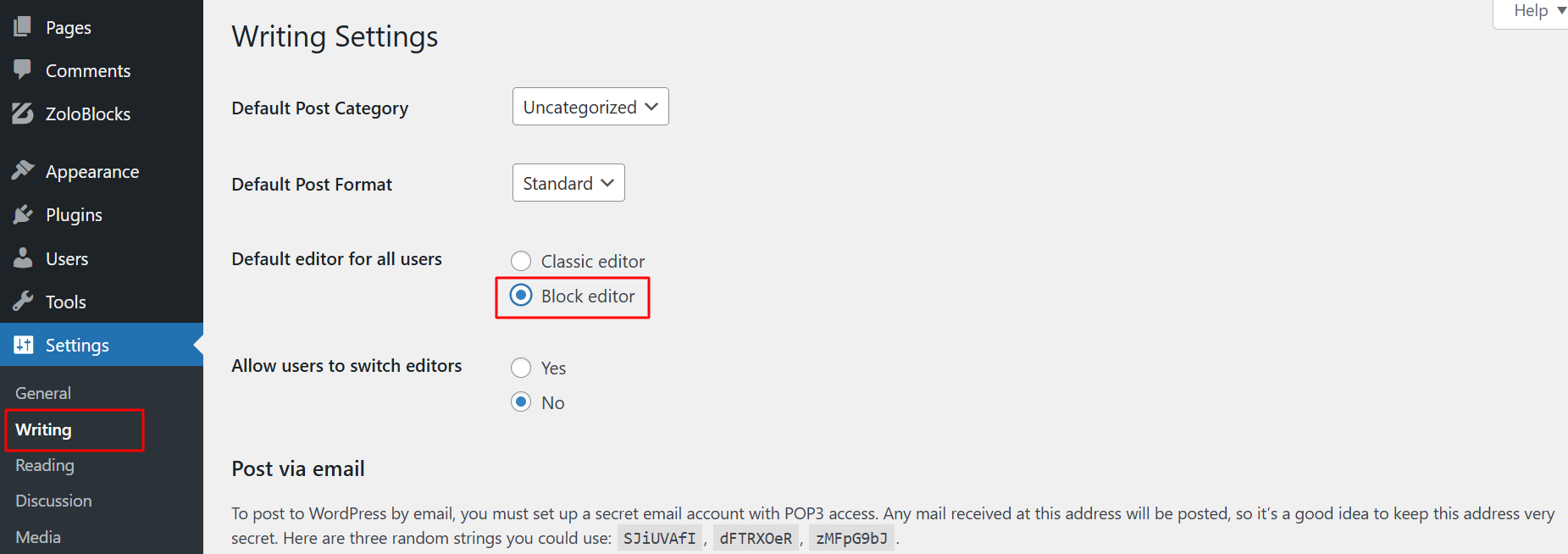Click the Settings sliders icon

[x=23, y=345]
